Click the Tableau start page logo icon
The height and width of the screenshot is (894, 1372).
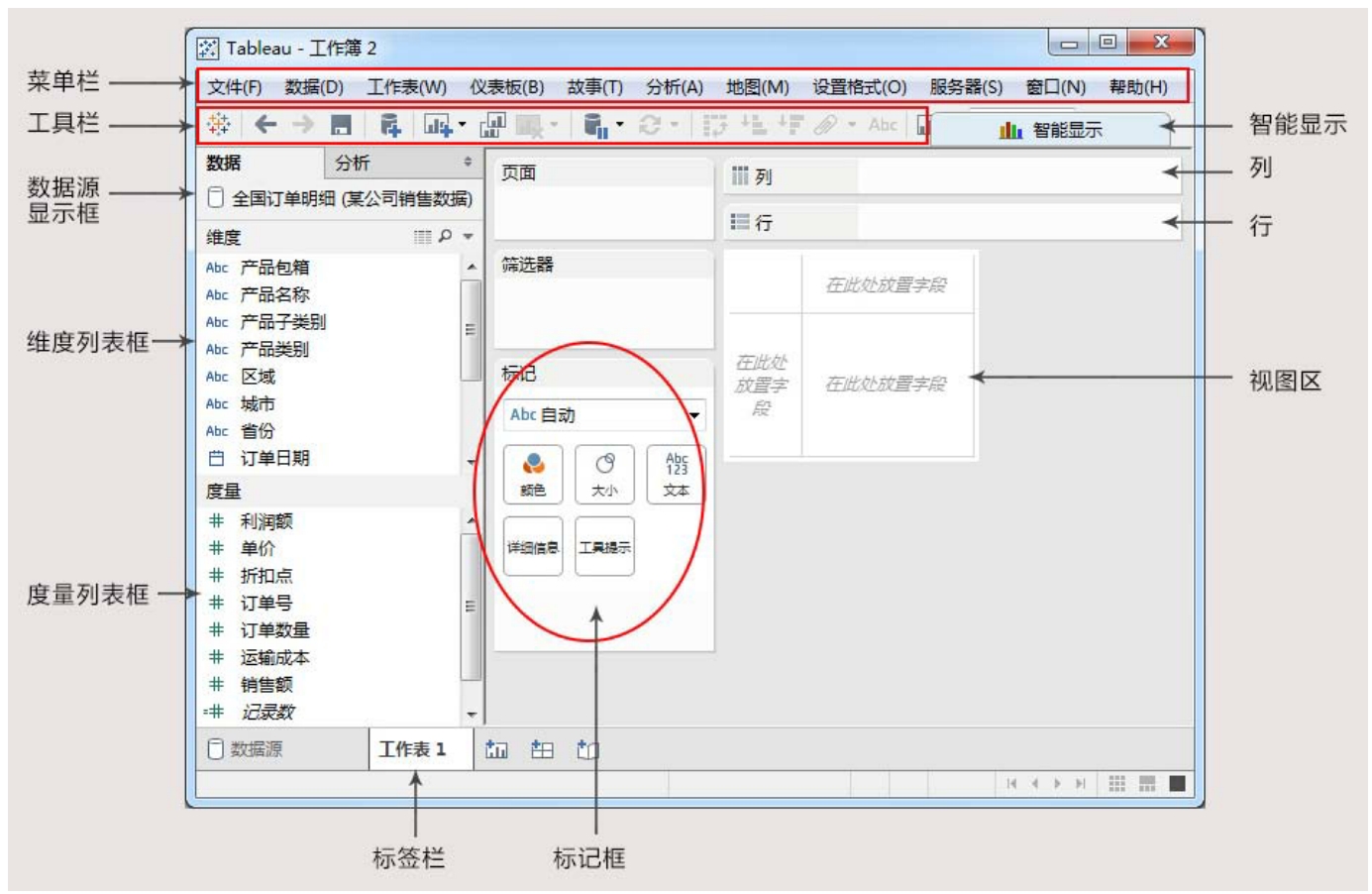pos(218,124)
